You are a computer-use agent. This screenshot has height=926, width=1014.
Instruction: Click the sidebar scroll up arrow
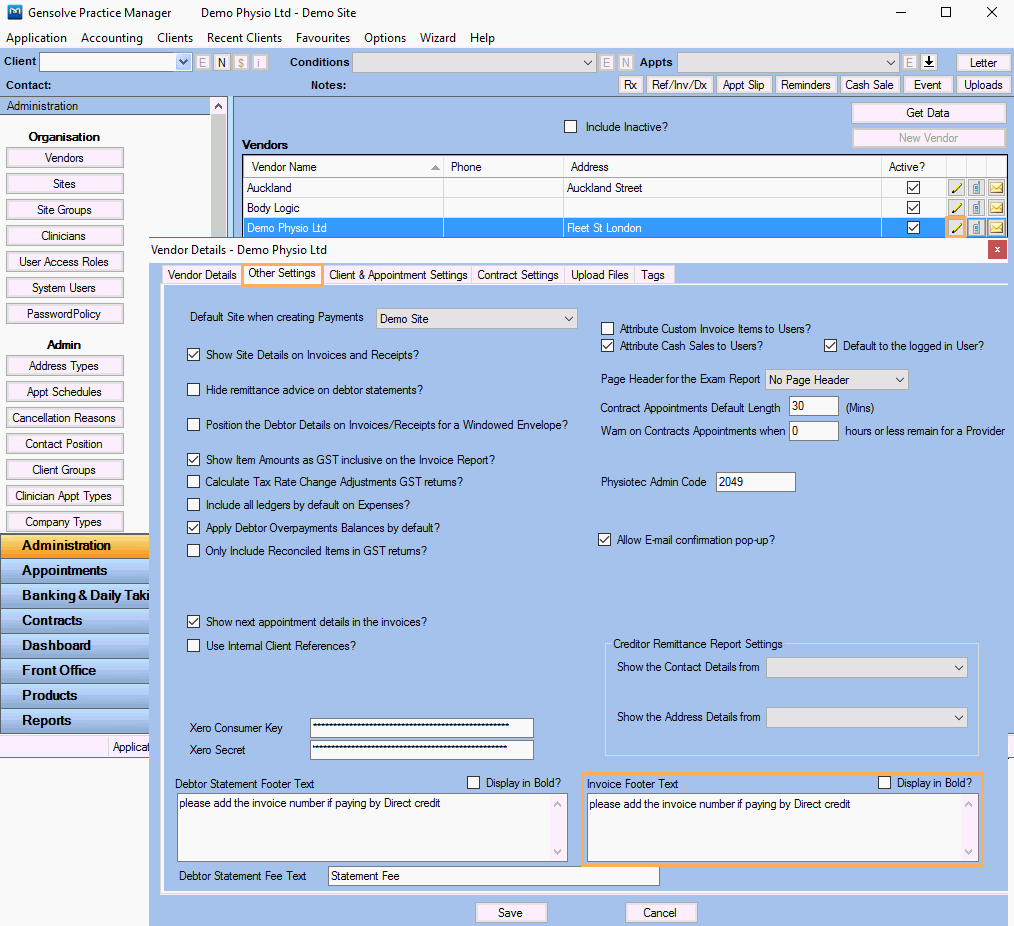tap(219, 106)
